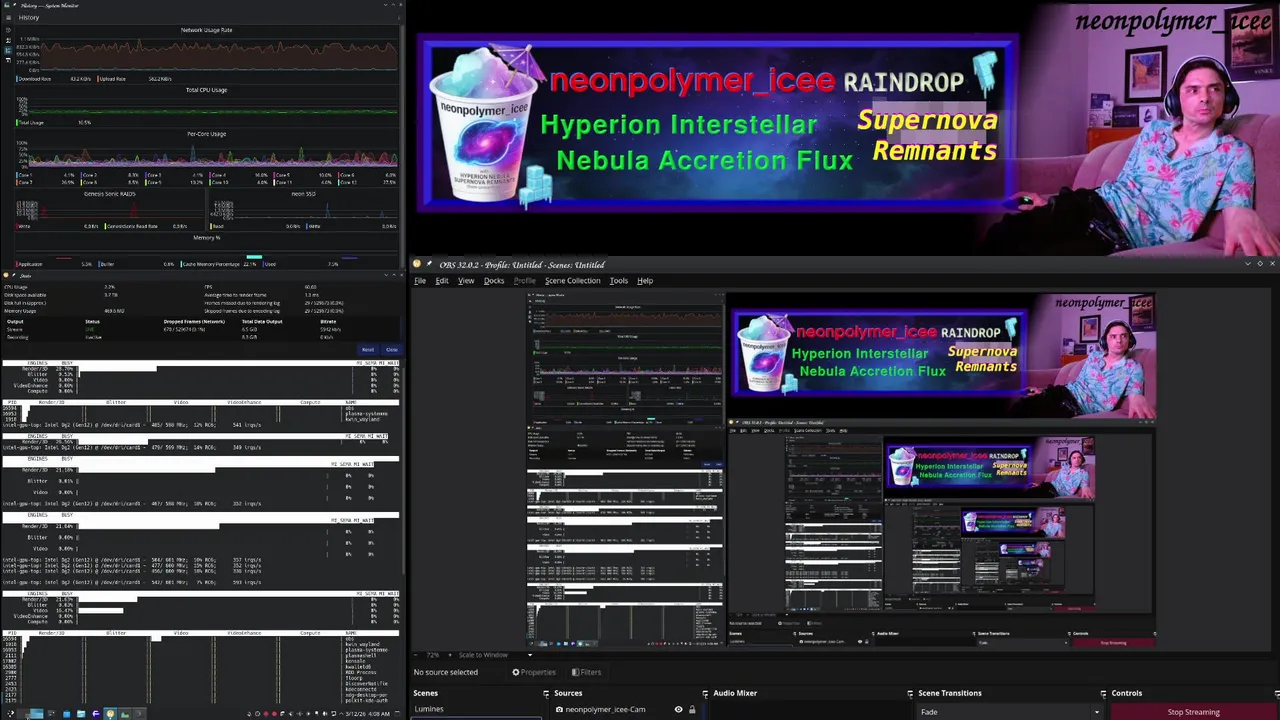
Task: Click Close in the OBS Stats window
Action: pyautogui.click(x=391, y=350)
